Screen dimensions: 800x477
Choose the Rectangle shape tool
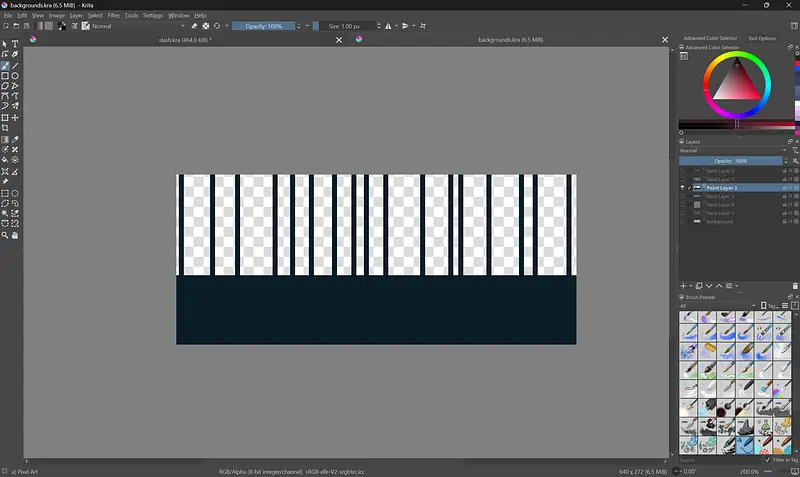(x=5, y=76)
